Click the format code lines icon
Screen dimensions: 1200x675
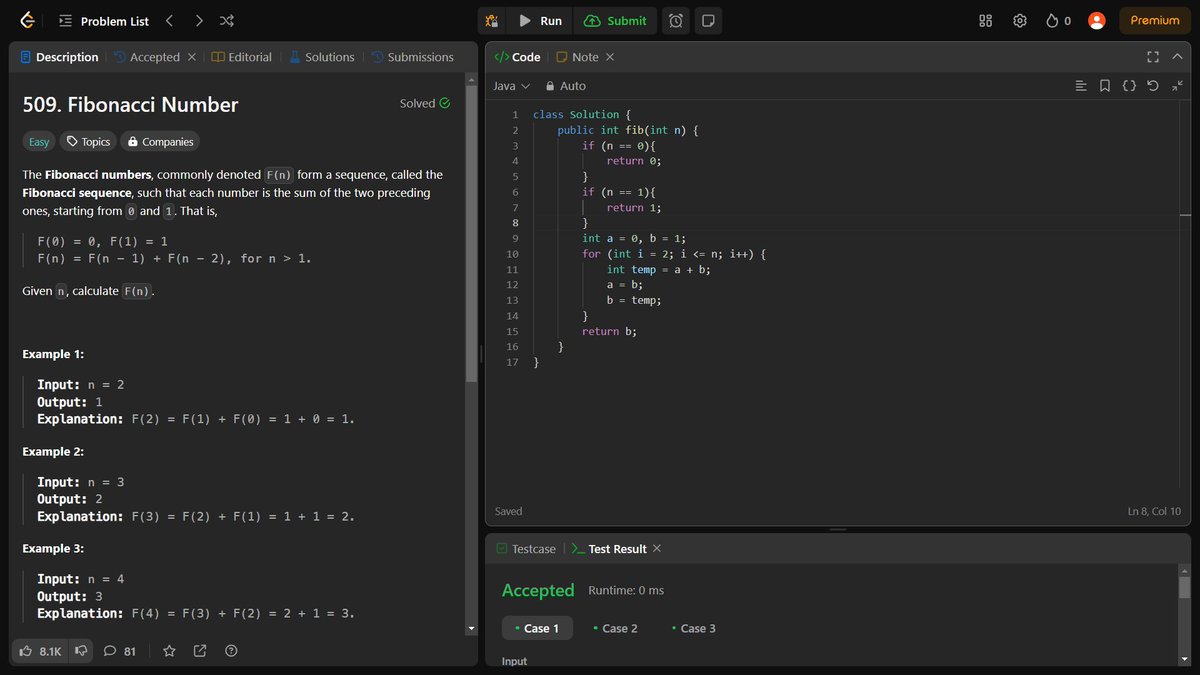[1081, 86]
